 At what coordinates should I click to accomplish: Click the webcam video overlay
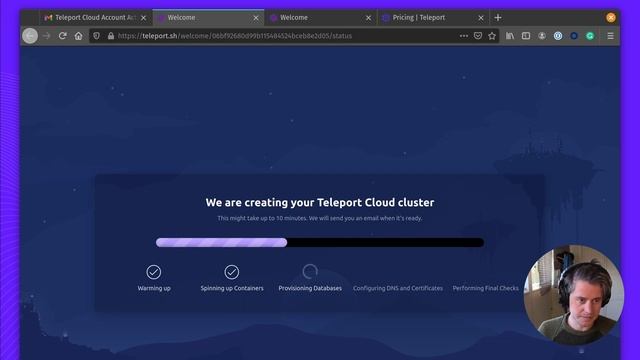[x=573, y=295]
